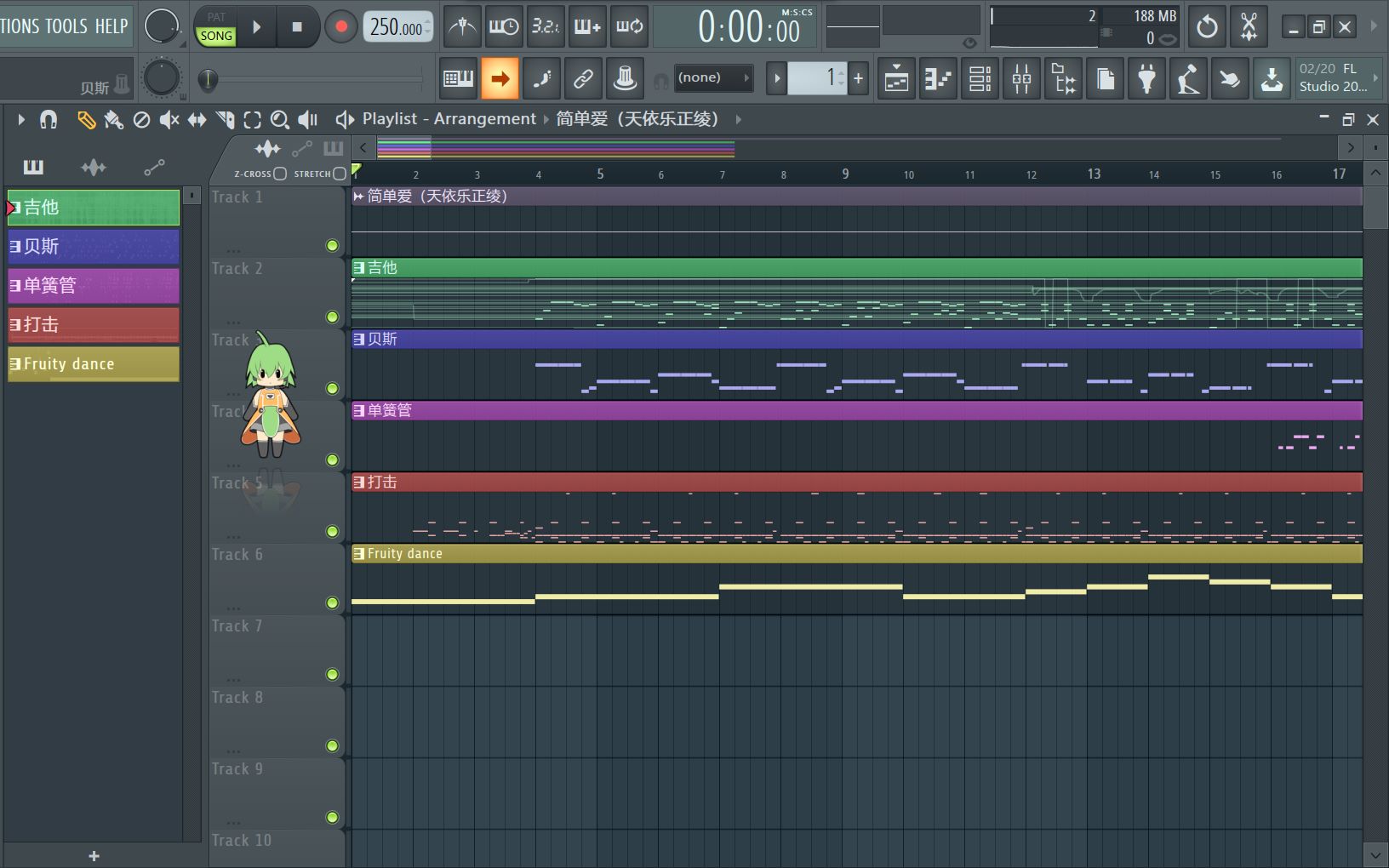Toggle the playlist snap magnet icon
This screenshot has width=1389, height=868.
point(49,120)
